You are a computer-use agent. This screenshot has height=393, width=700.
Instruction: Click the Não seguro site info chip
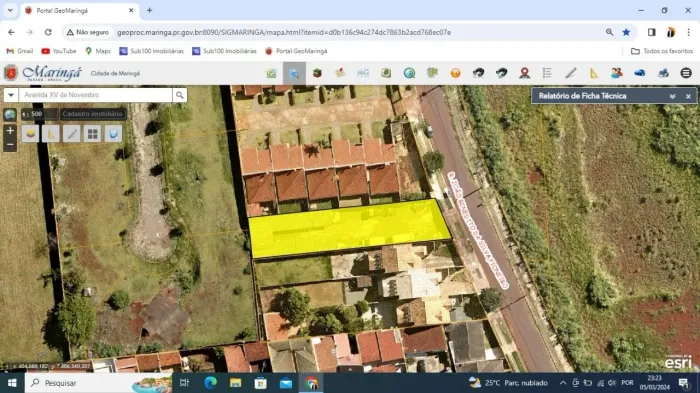(88, 32)
